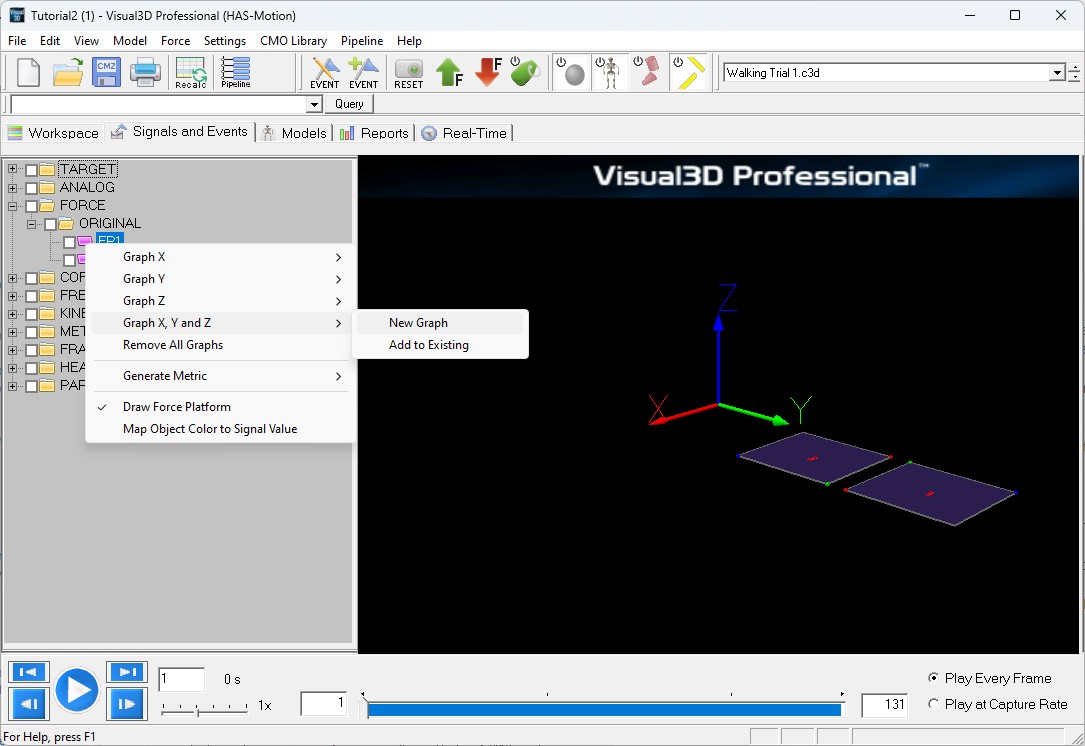This screenshot has height=746, width=1085.
Task: Expand the FRE folder node
Action: point(12,295)
